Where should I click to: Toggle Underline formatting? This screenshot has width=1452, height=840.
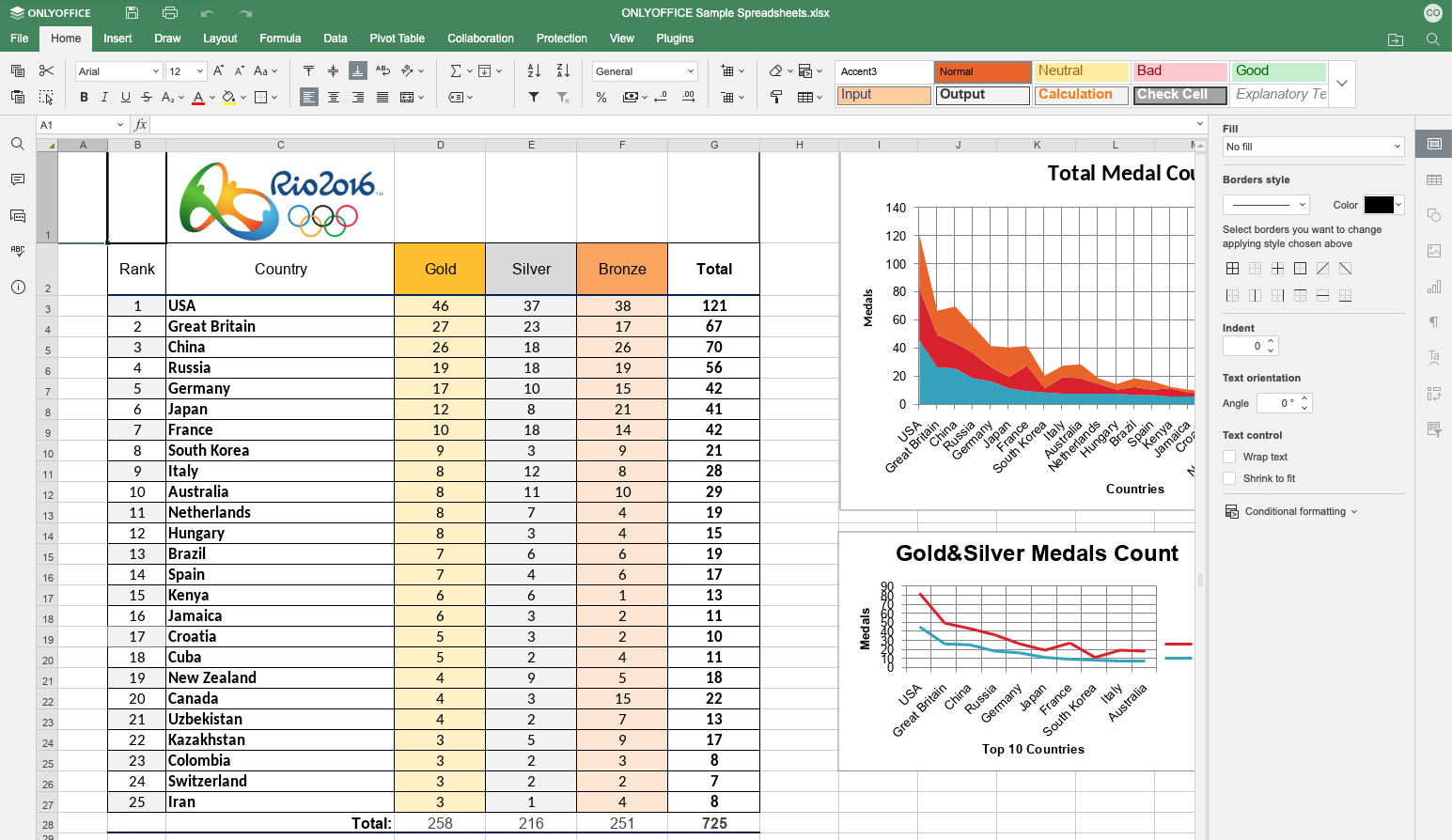click(x=126, y=97)
